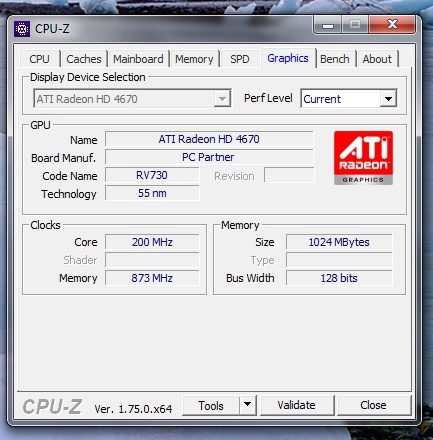Click the Core clock 200 MHz field
The height and width of the screenshot is (440, 433).
pyautogui.click(x=152, y=242)
